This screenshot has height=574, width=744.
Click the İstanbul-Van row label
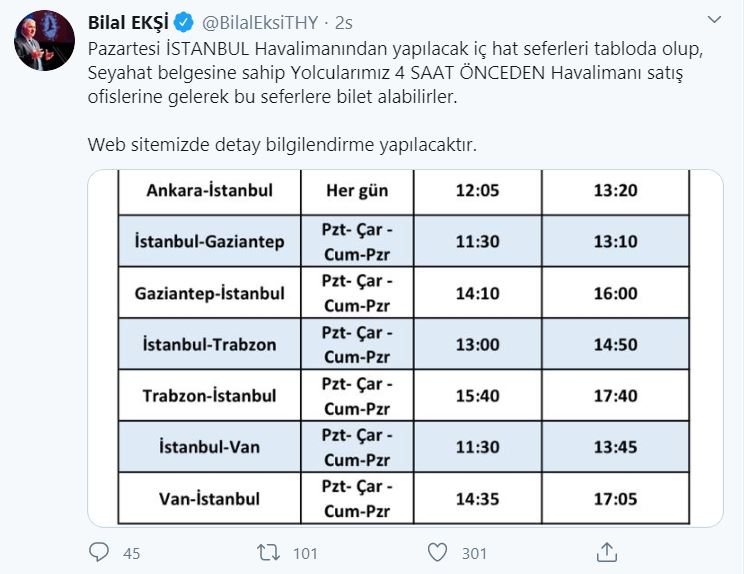tap(209, 448)
